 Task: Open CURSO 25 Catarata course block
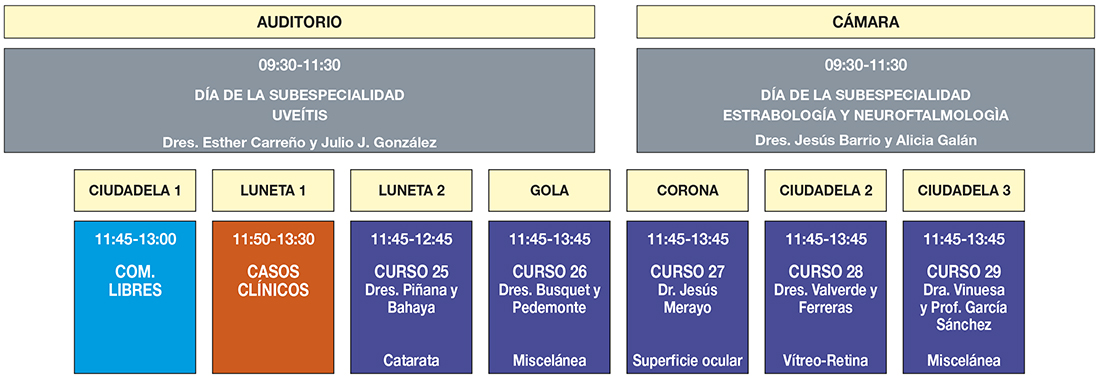(411, 297)
